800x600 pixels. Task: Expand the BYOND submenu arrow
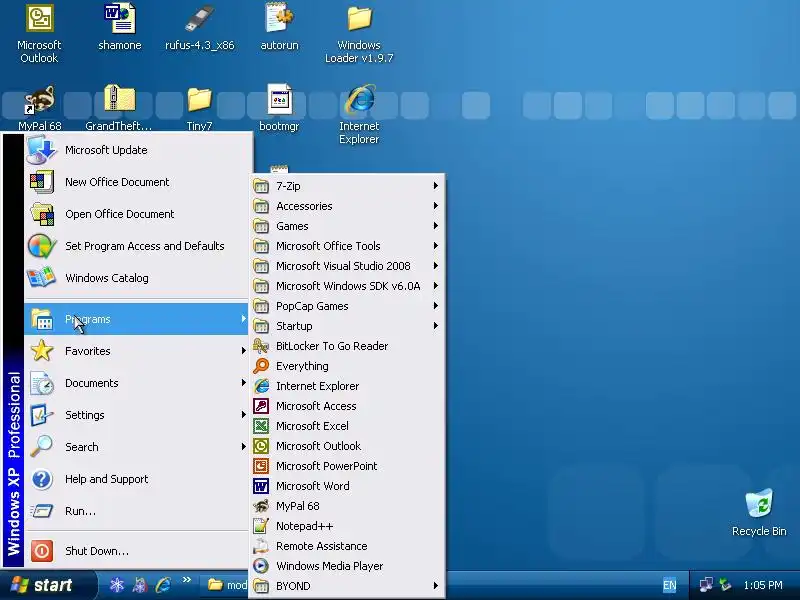click(436, 586)
